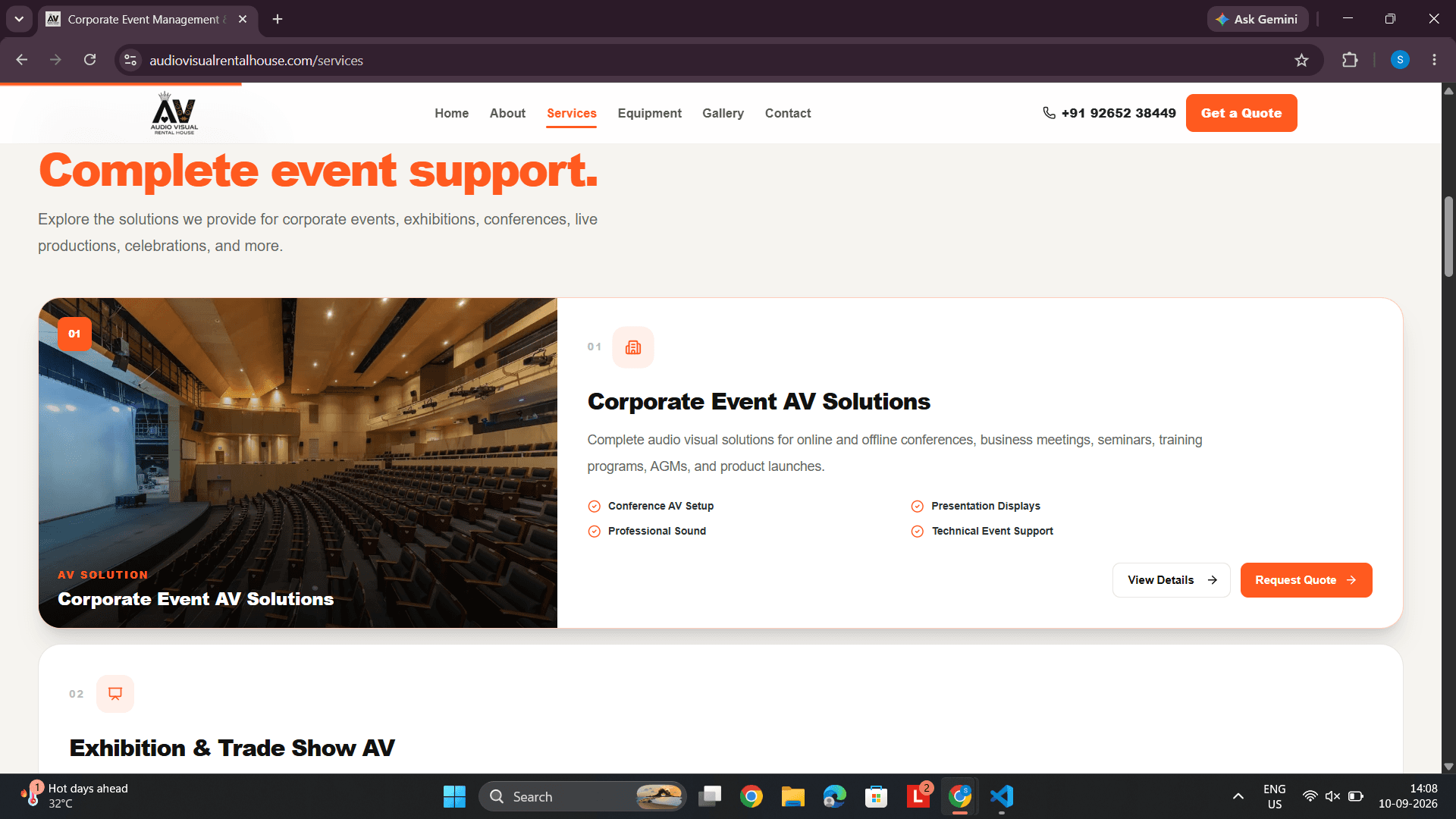Reload the page with the refresh icon
The width and height of the screenshot is (1456, 819).
tap(89, 60)
